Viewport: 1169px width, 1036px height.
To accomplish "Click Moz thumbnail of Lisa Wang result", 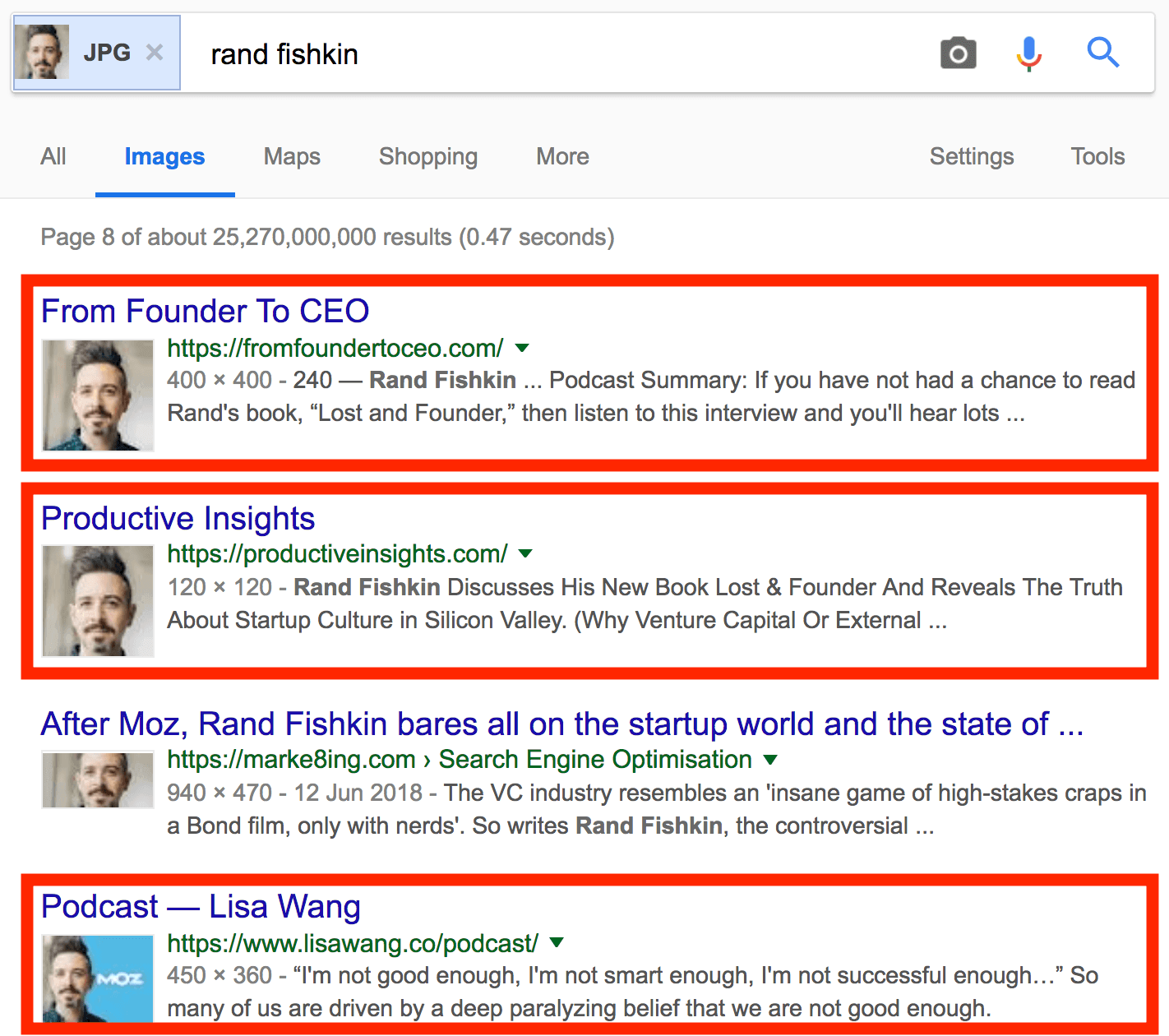I will coord(98,978).
